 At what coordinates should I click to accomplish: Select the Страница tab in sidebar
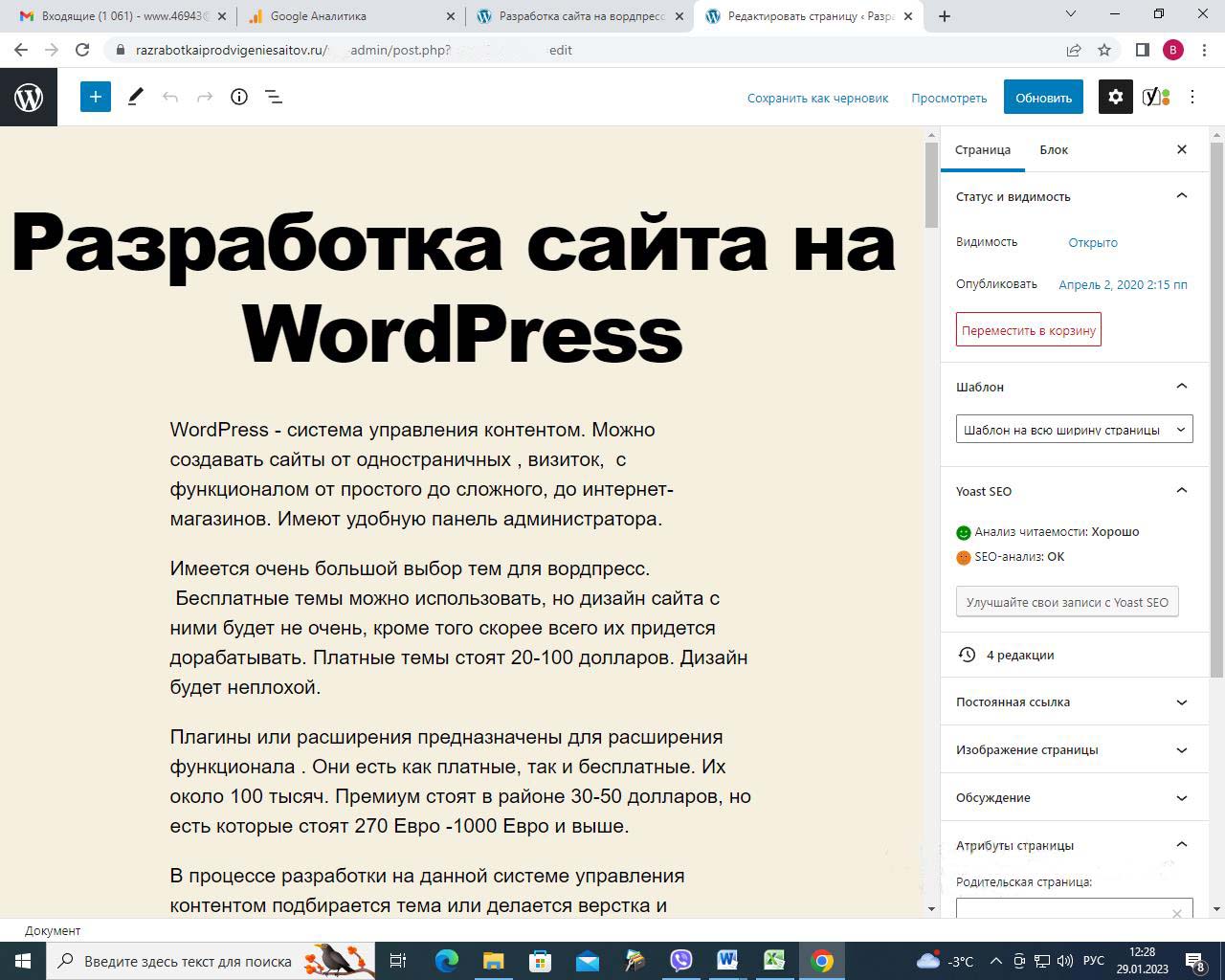pyautogui.click(x=983, y=149)
